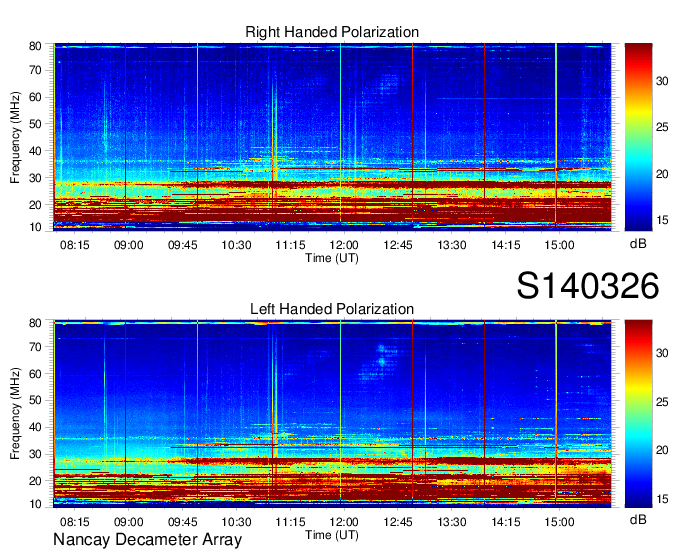
Task: Click 08:15 time tick under right-handed plot
Action: pyautogui.click(x=75, y=245)
